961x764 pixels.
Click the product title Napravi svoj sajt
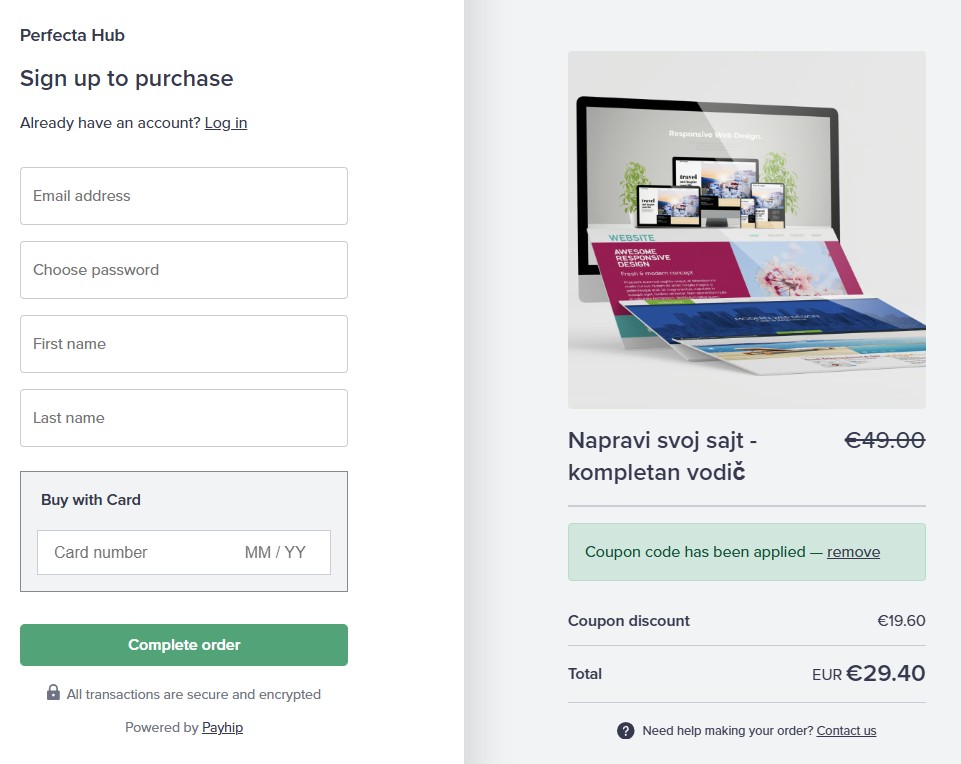coord(661,456)
